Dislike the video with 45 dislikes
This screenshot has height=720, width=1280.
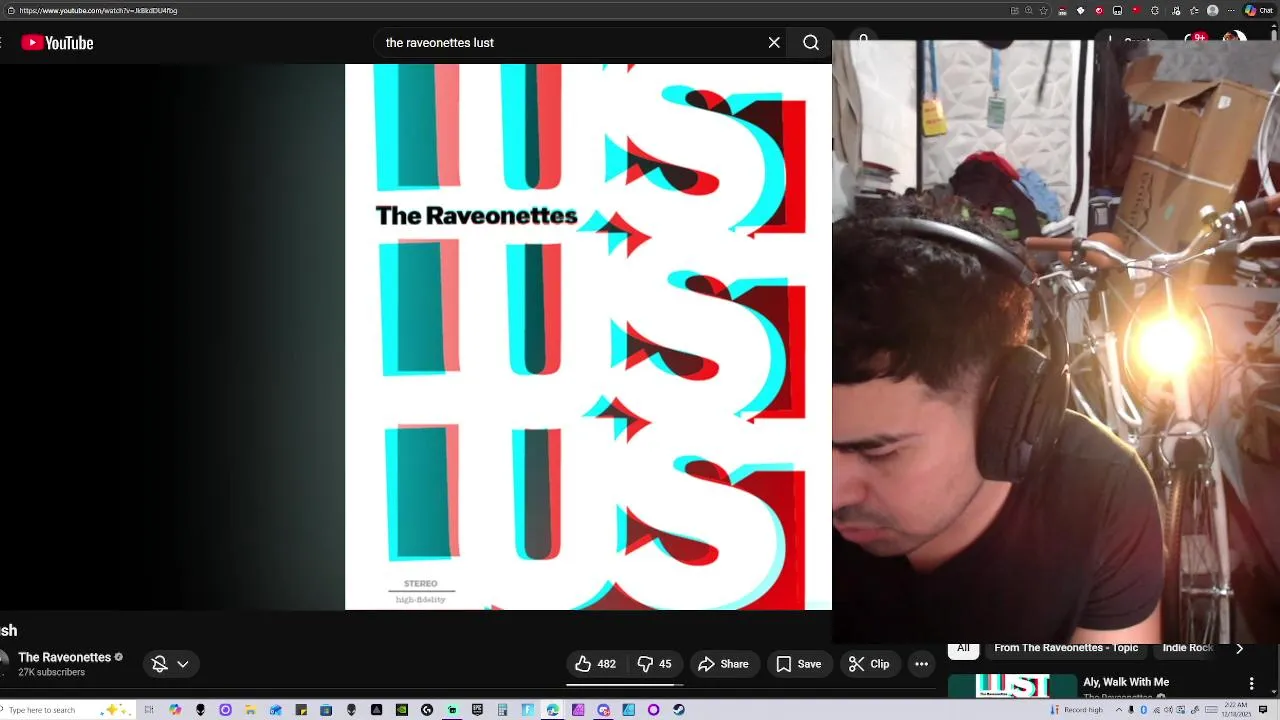pos(655,664)
